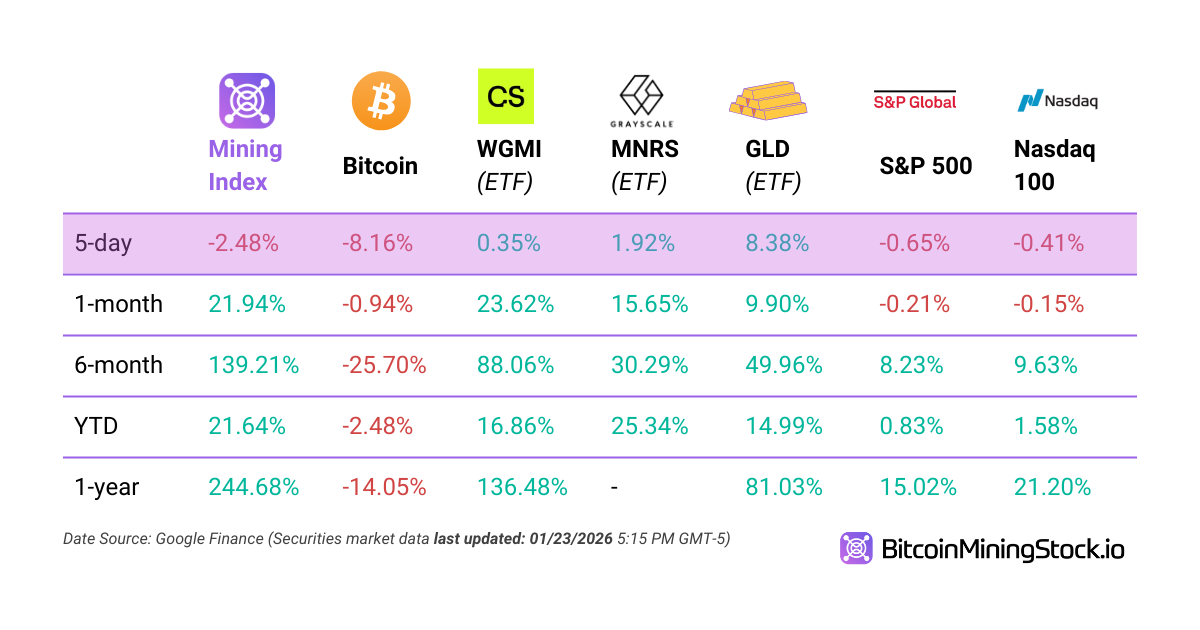Select the Mining Index column header
This screenshot has width=1200, height=630.
point(245,165)
